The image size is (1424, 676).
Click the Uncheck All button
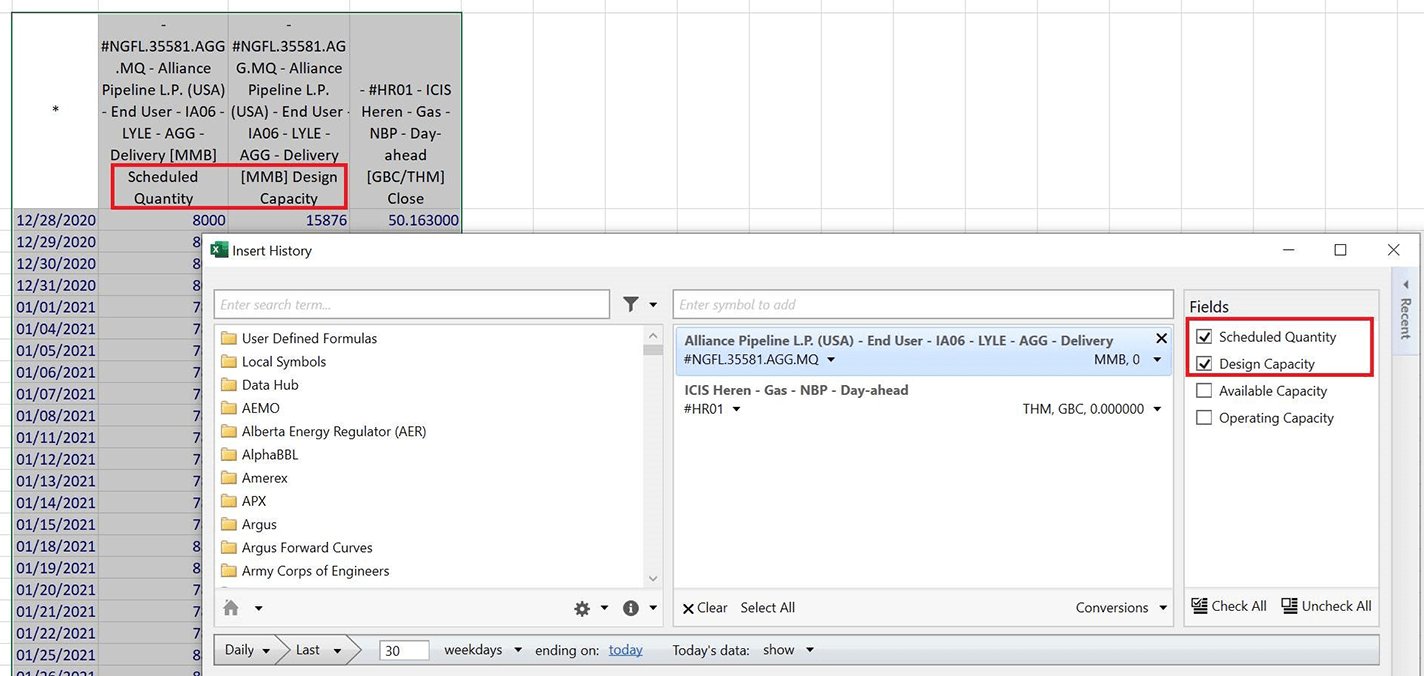pyautogui.click(x=1326, y=606)
